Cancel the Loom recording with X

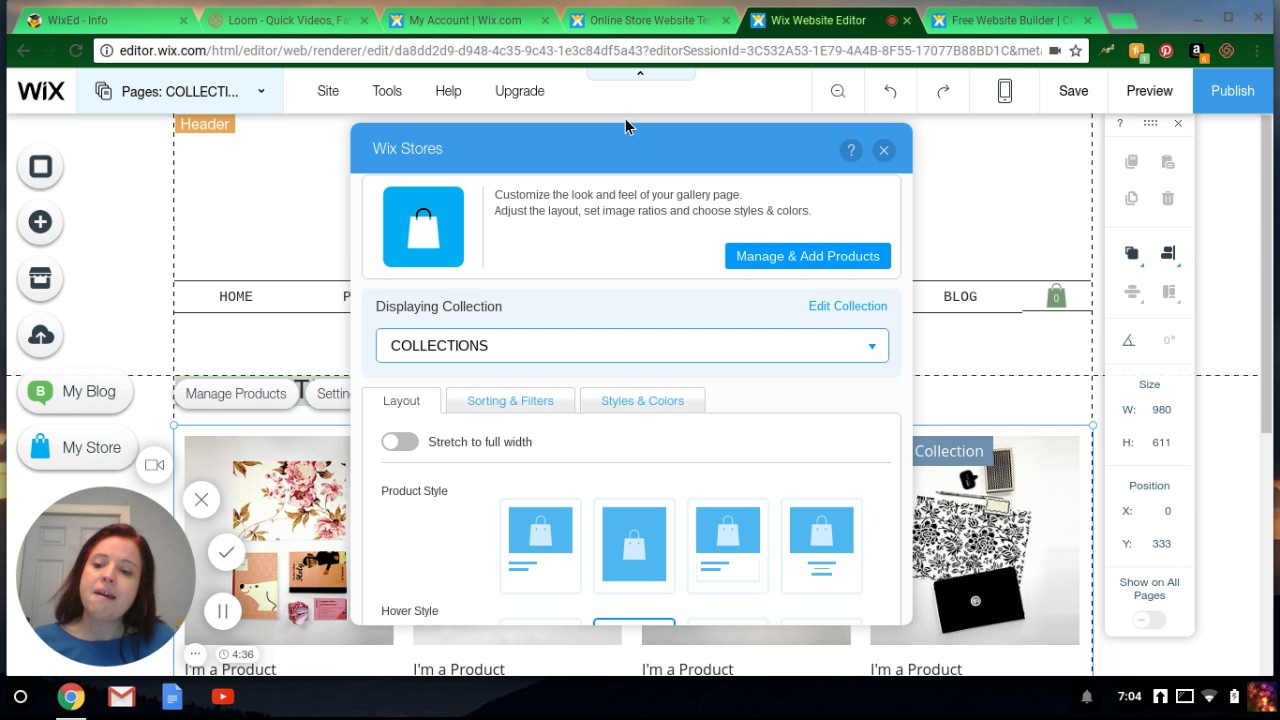click(201, 500)
